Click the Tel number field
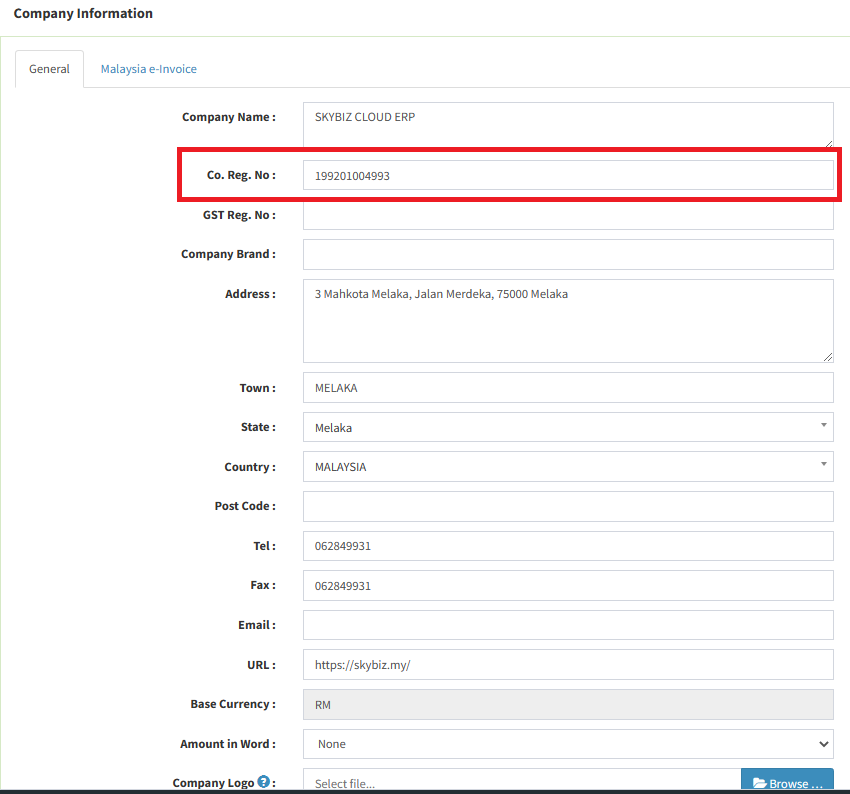 pos(567,546)
